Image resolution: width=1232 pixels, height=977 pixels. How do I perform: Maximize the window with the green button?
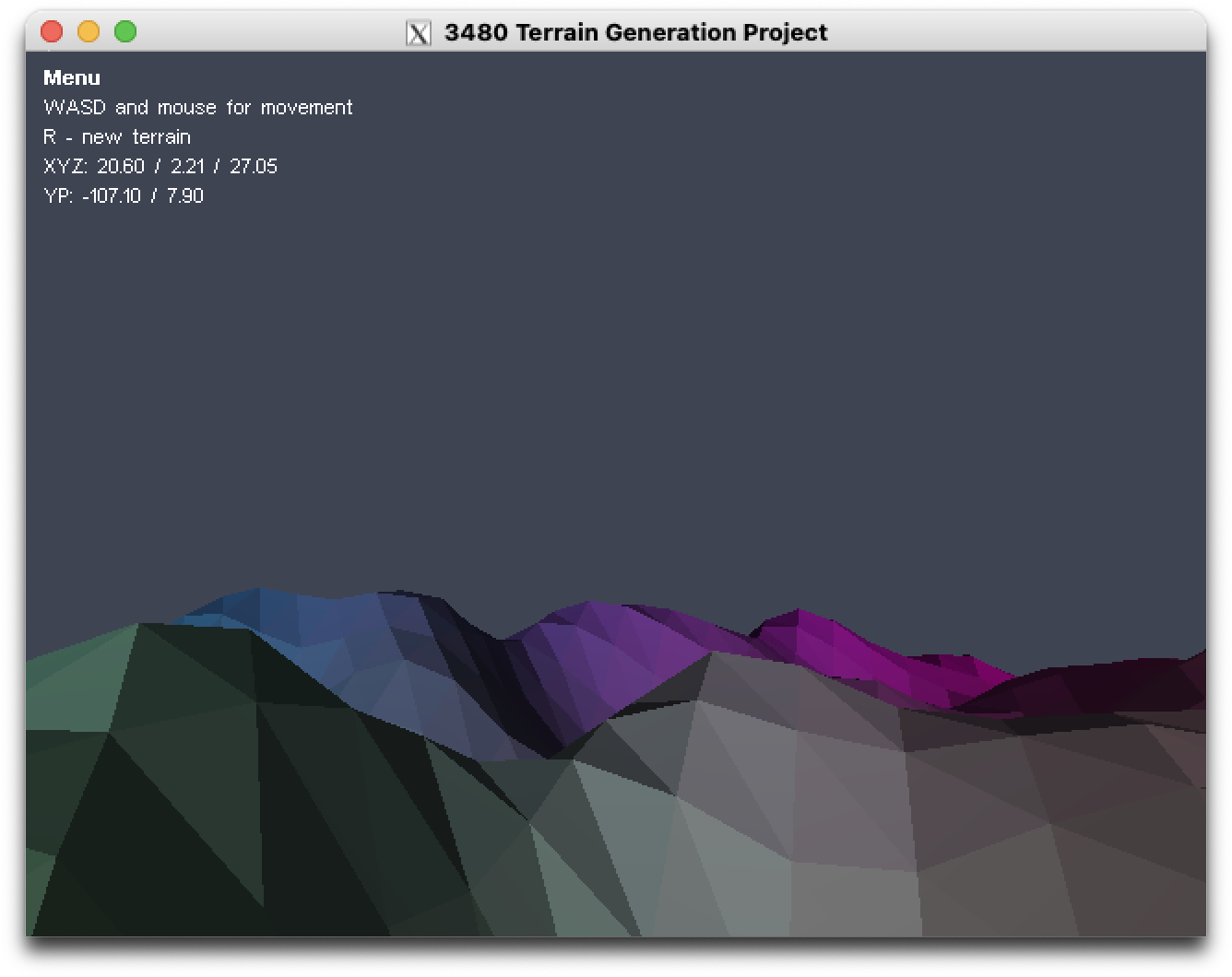[x=125, y=32]
